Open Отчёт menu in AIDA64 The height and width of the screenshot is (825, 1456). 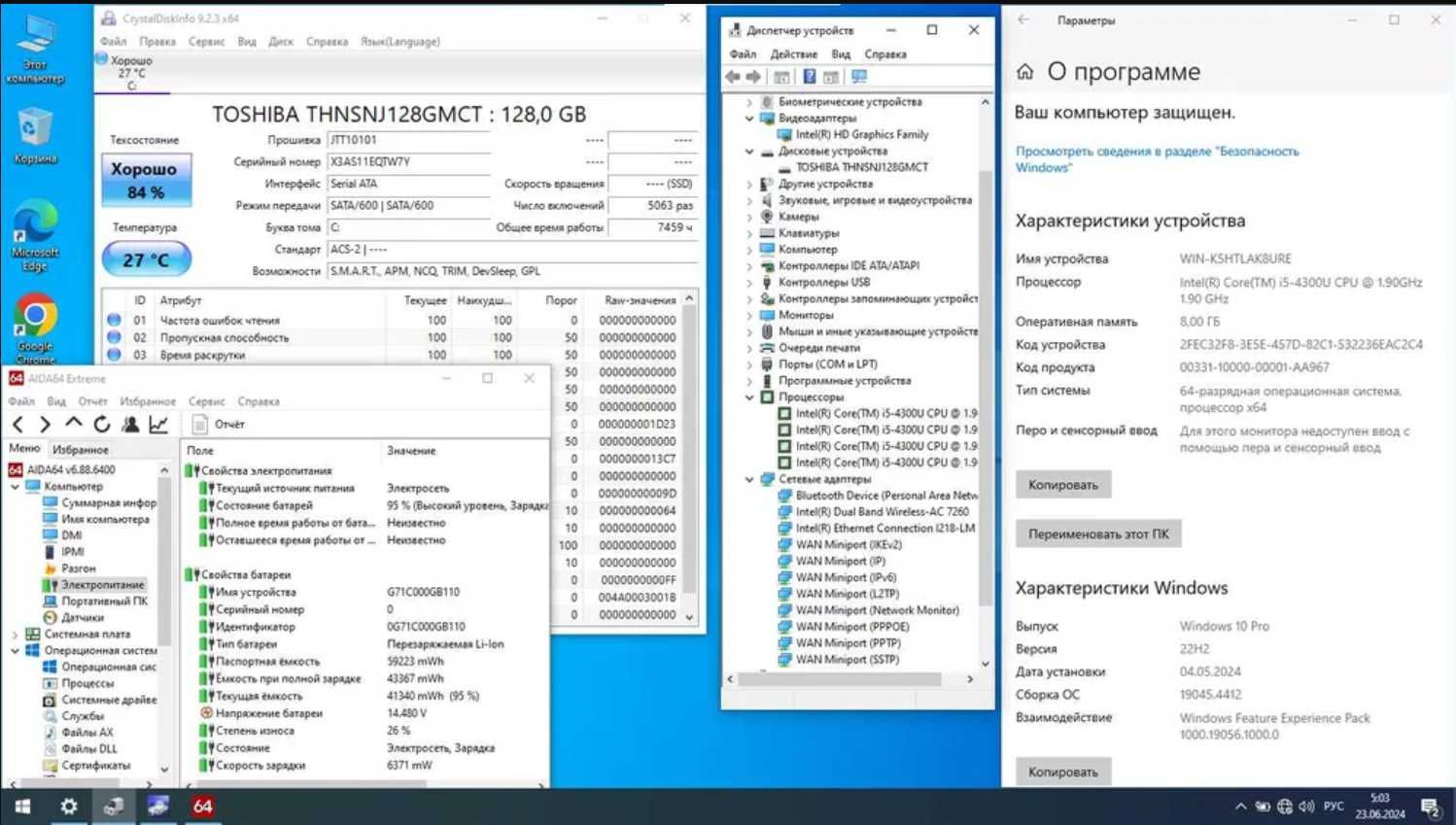pyautogui.click(x=92, y=401)
